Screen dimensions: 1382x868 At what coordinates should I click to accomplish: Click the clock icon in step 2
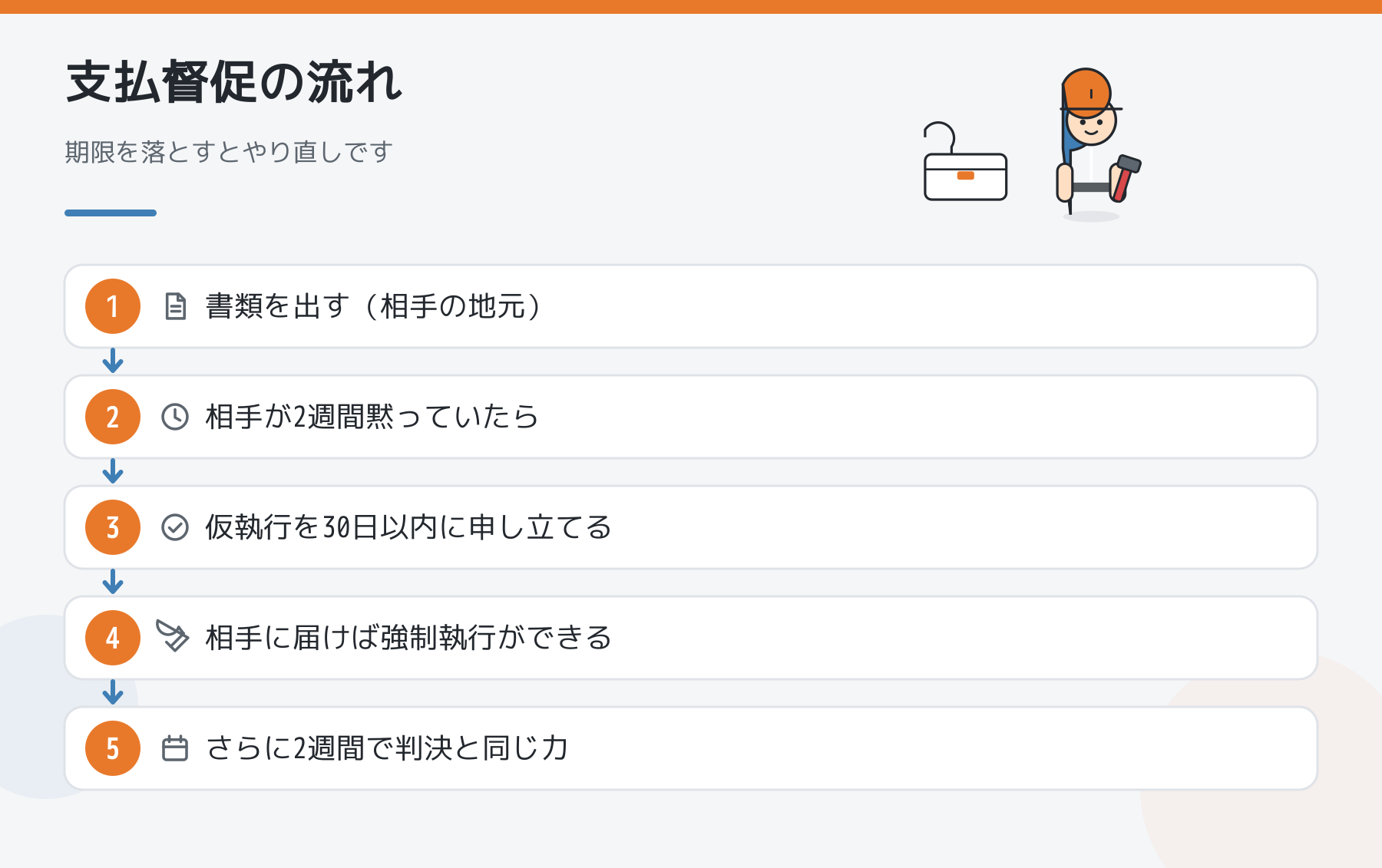[175, 417]
